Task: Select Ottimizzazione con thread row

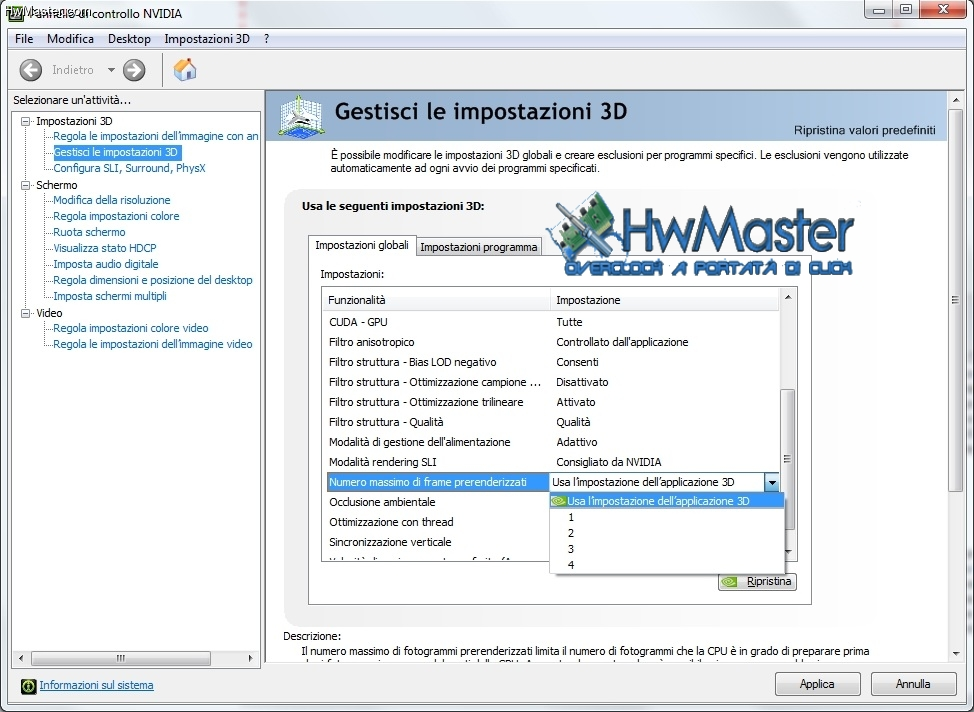Action: tap(438, 522)
